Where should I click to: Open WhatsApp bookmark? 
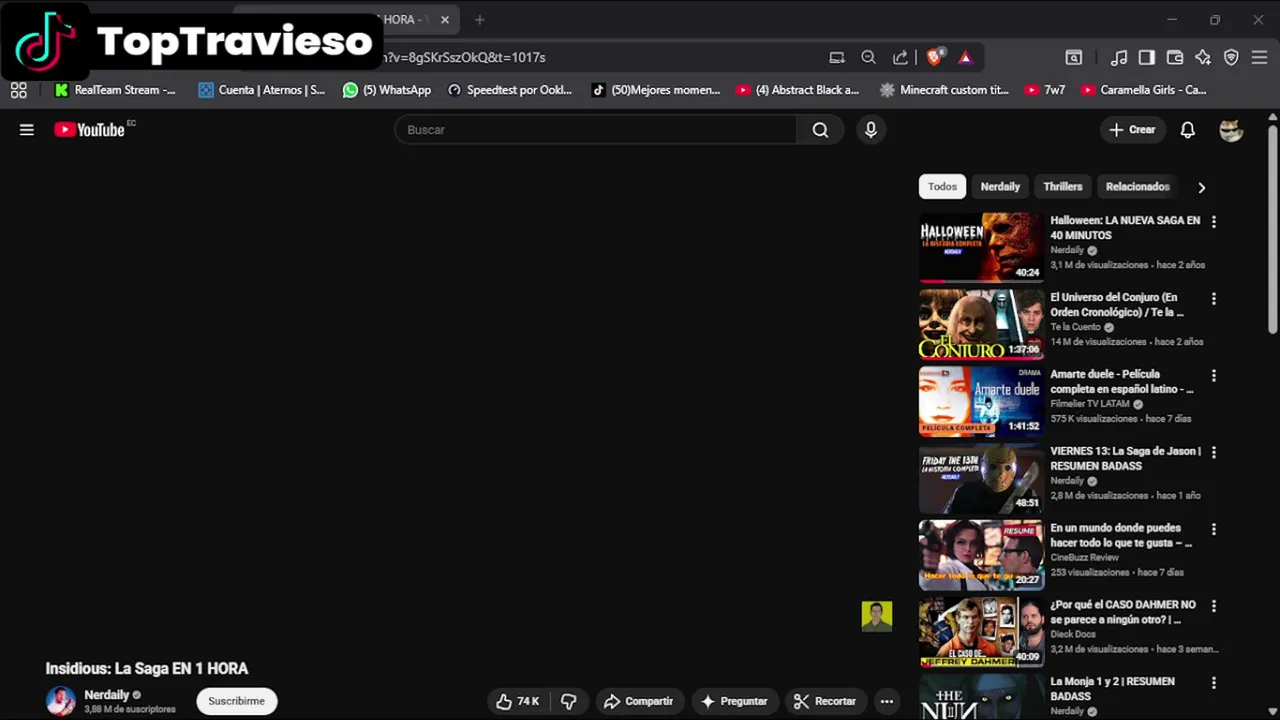point(387,90)
